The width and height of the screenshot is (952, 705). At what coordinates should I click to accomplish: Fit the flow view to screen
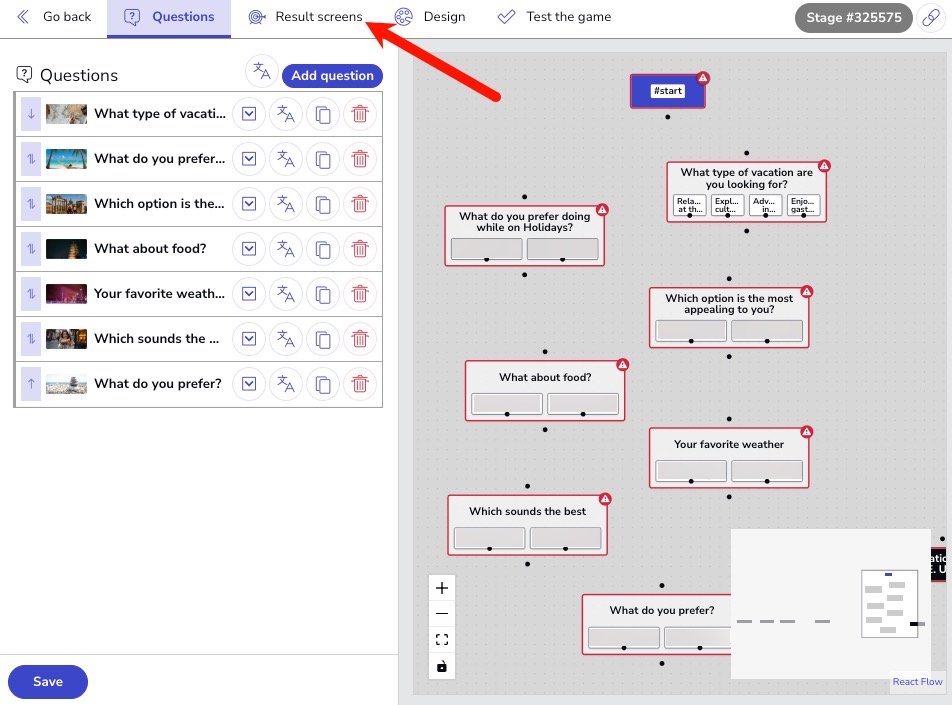pos(442,640)
